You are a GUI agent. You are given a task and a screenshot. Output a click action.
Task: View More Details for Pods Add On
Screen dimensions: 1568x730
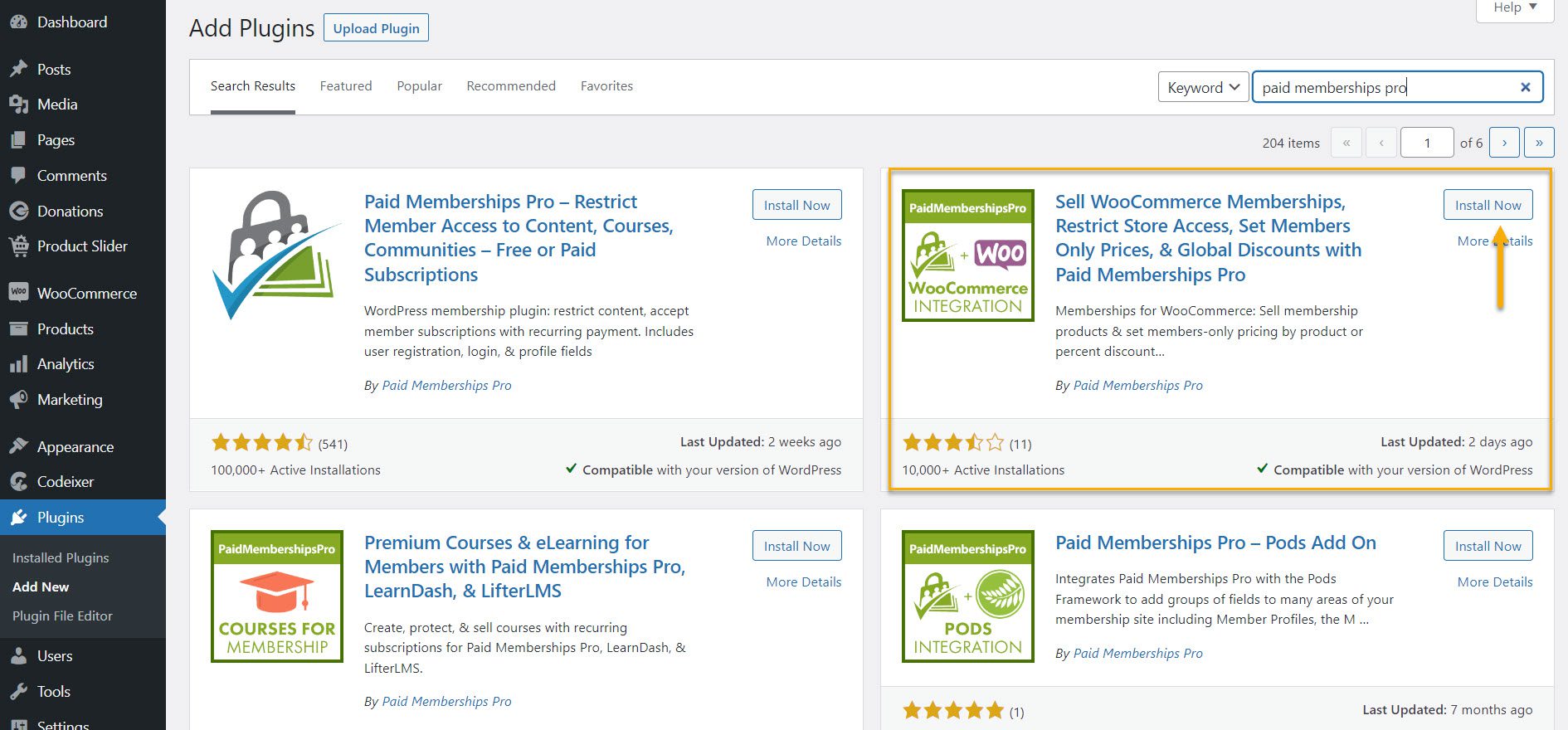[1495, 582]
